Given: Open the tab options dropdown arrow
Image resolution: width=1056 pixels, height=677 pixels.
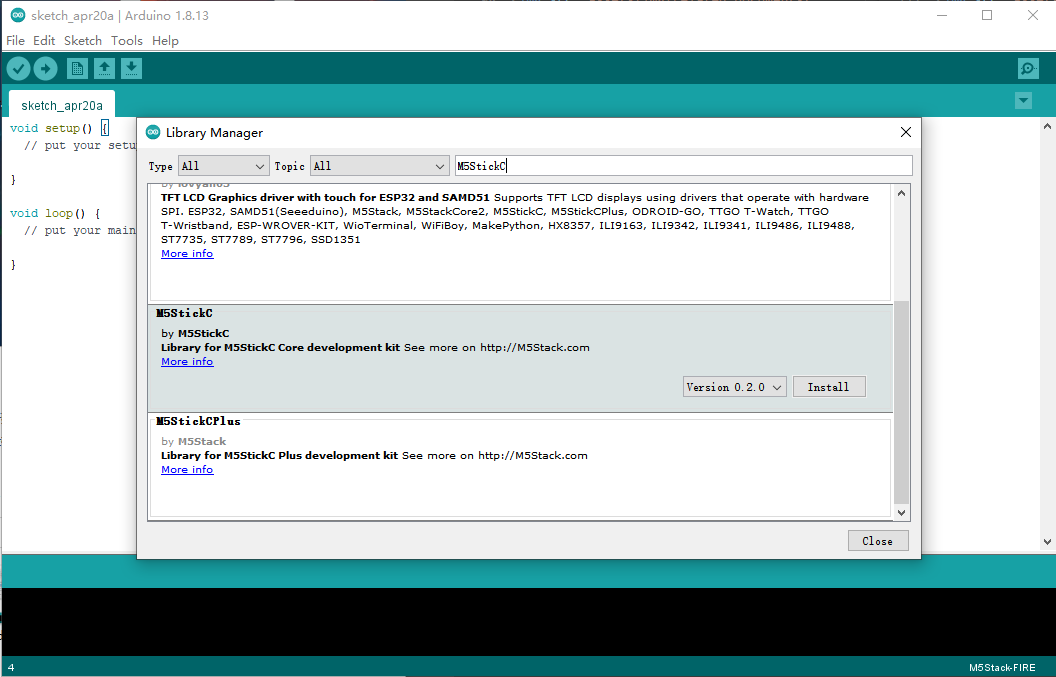Looking at the screenshot, I should [x=1024, y=101].
